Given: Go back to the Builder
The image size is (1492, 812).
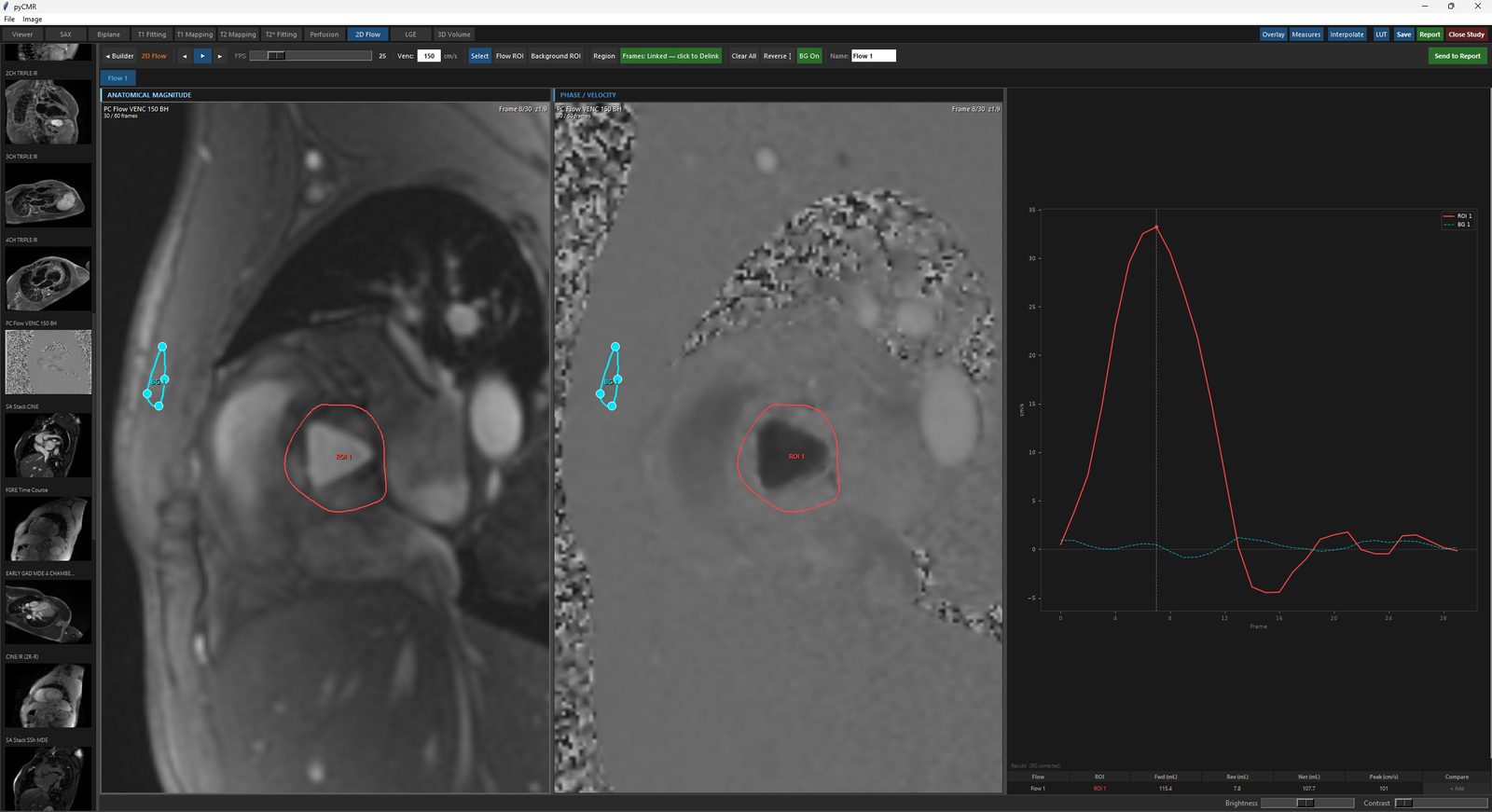Looking at the screenshot, I should tap(119, 56).
